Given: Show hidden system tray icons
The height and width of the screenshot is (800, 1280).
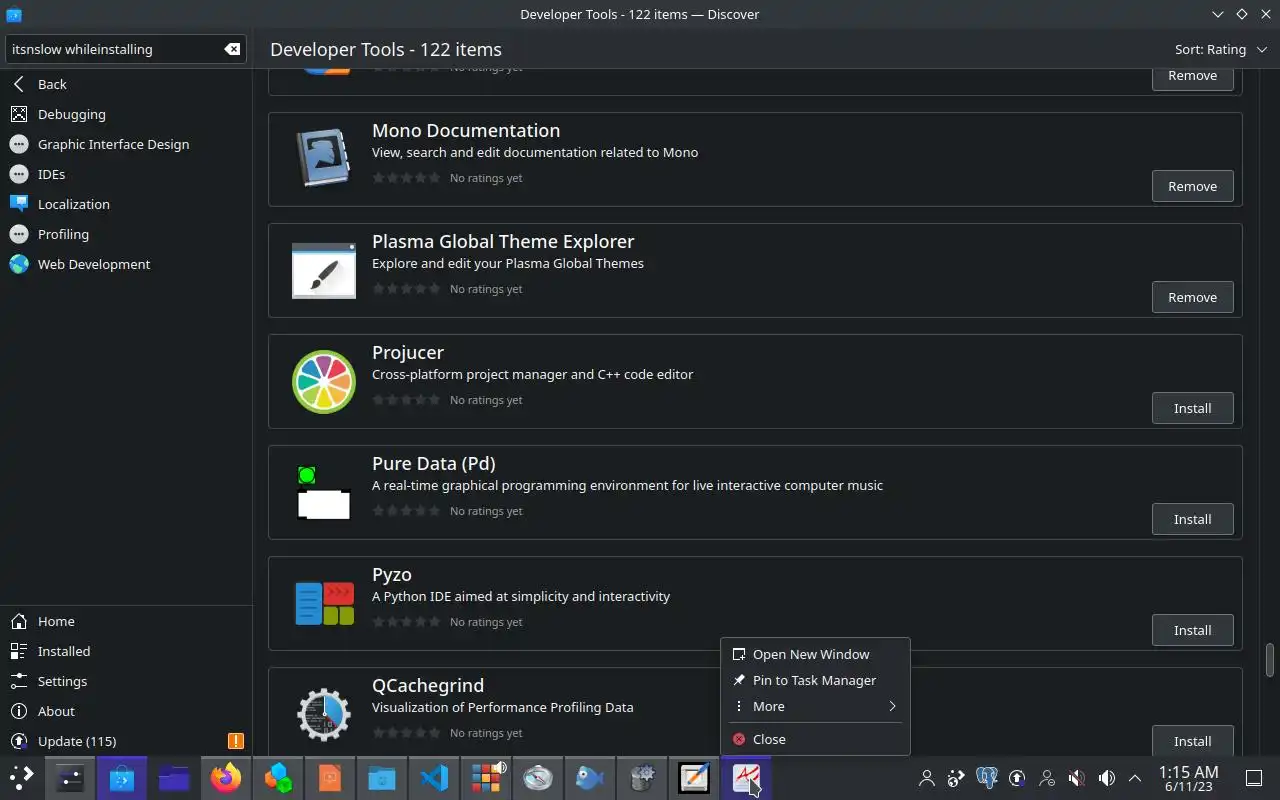Looking at the screenshot, I should 1135,778.
